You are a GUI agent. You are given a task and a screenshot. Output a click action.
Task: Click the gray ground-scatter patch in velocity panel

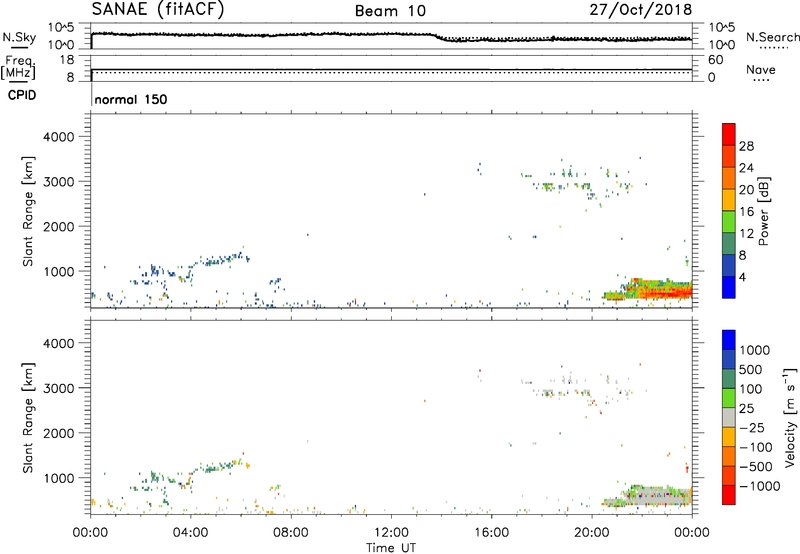point(658,495)
